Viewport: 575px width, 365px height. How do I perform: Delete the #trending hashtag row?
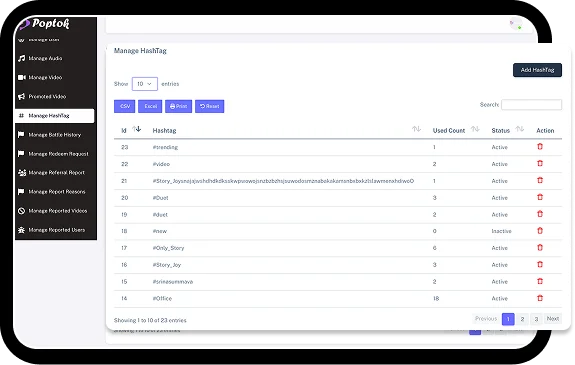click(540, 147)
